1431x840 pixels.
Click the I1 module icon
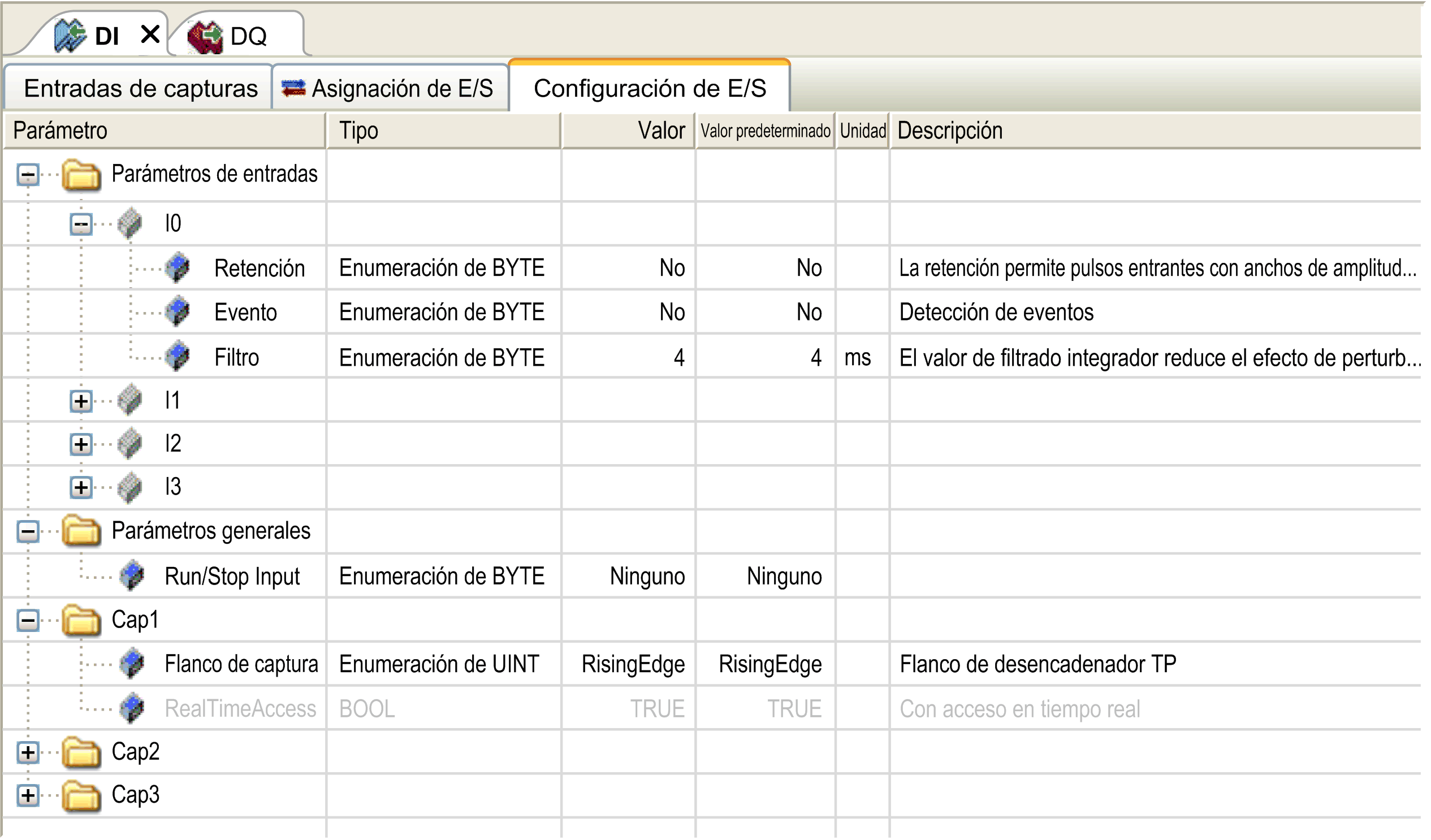(129, 400)
